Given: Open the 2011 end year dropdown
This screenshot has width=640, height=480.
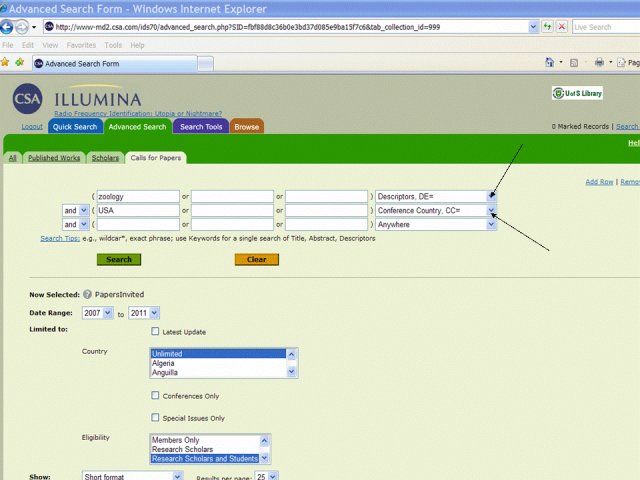Looking at the screenshot, I should (154, 313).
